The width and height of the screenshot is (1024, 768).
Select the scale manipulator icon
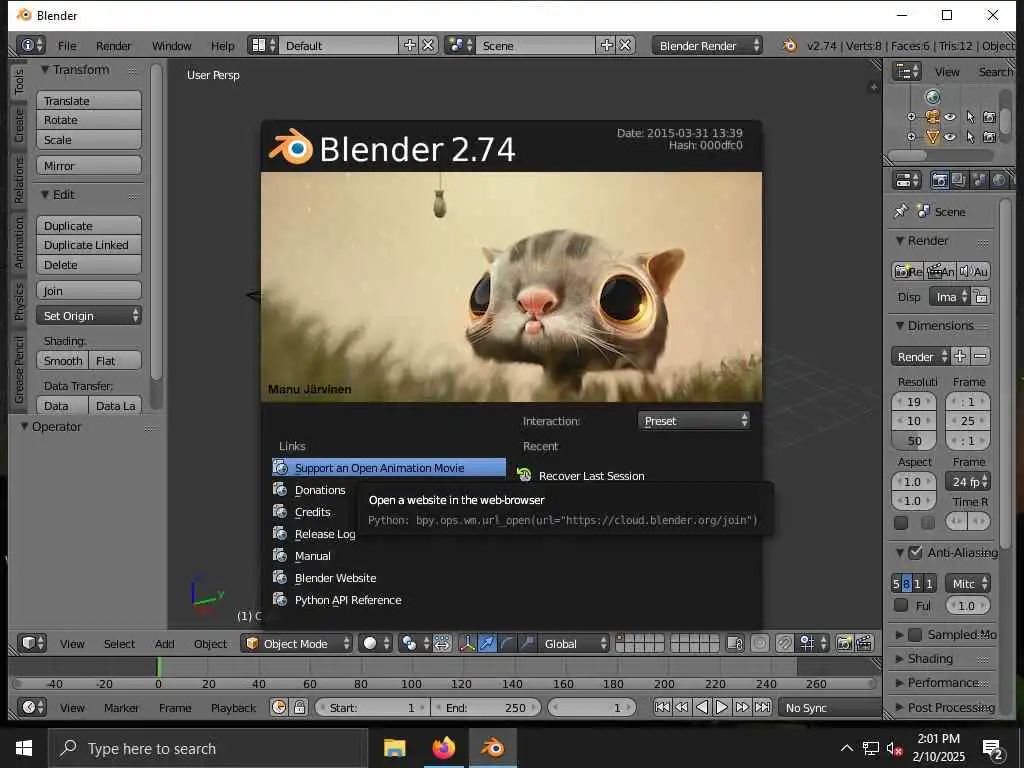coord(526,643)
